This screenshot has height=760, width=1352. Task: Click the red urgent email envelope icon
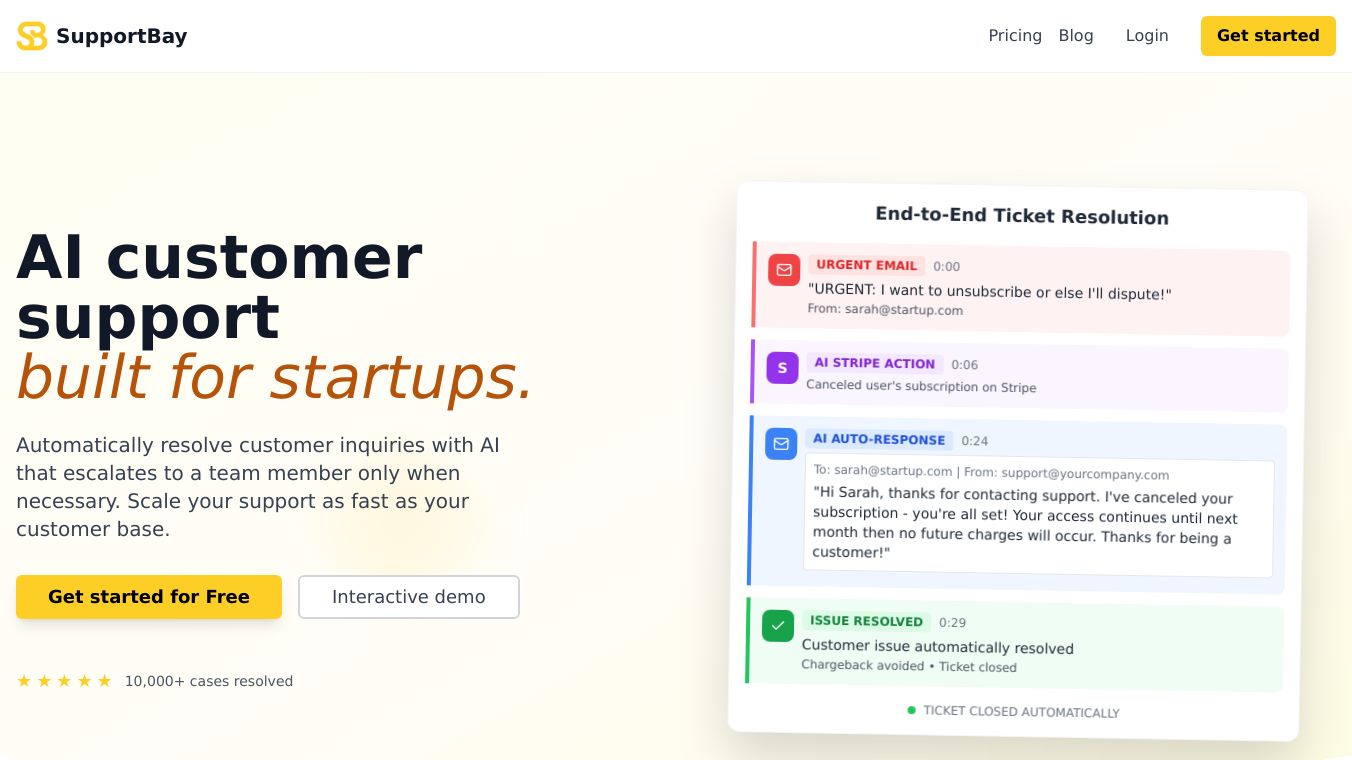[784, 270]
